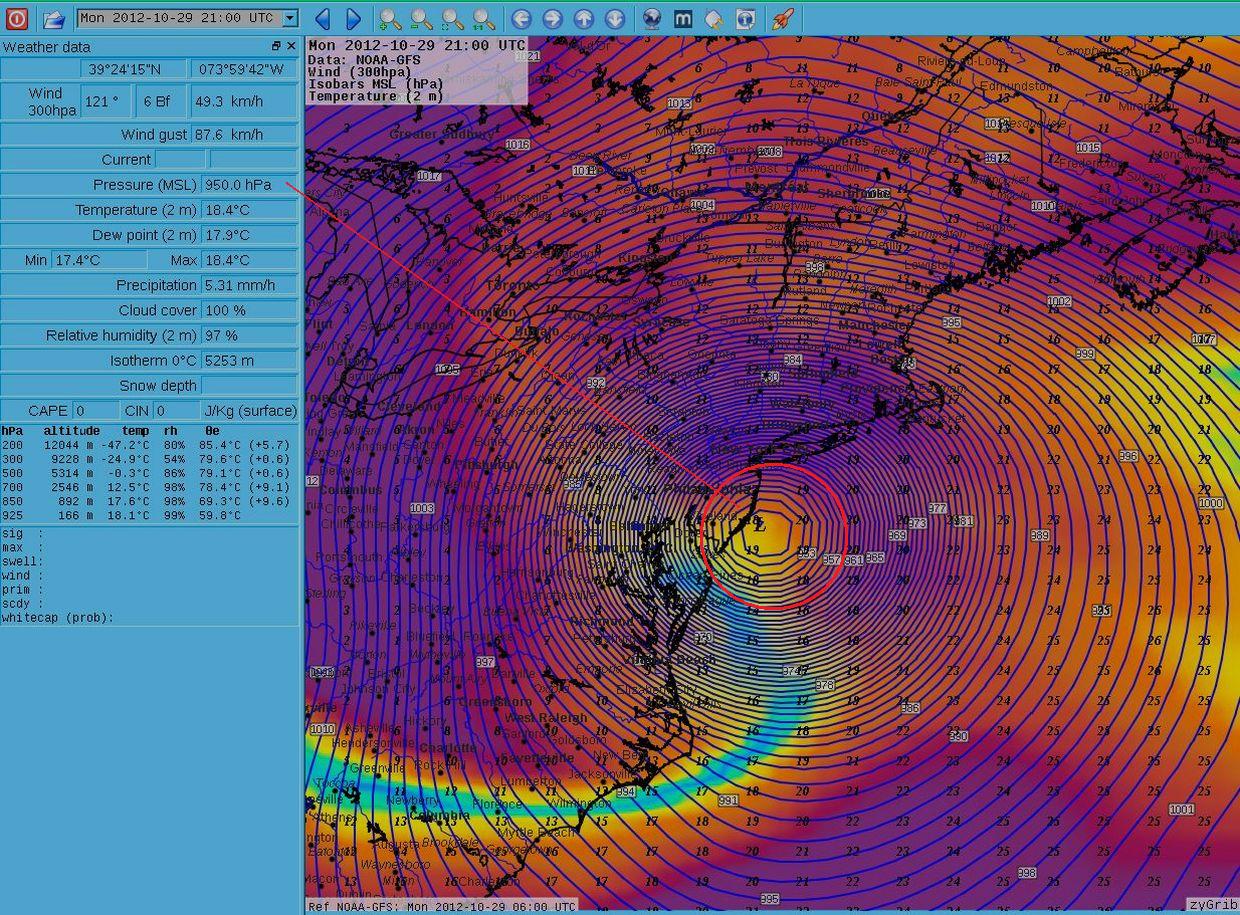Image resolution: width=1240 pixels, height=915 pixels.
Task: Click the rocket animation icon
Action: tap(782, 18)
